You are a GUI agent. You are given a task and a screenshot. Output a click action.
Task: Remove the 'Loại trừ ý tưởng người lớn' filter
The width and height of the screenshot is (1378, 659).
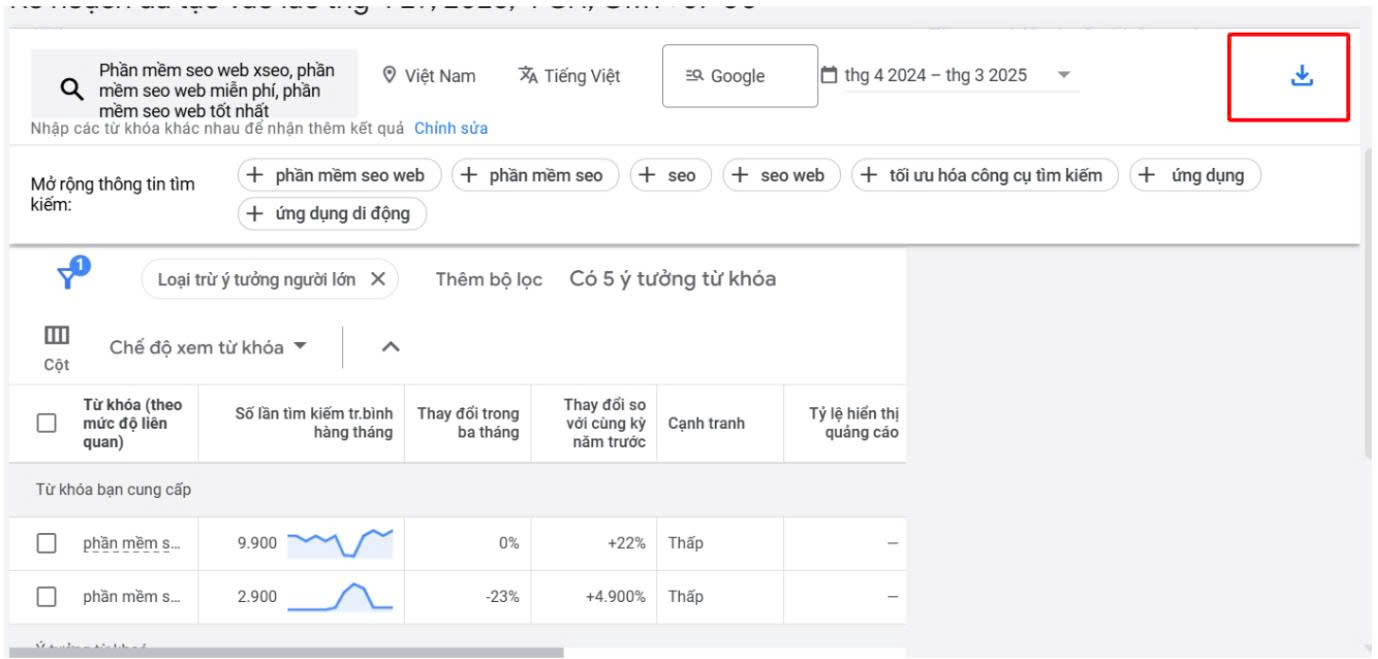pyautogui.click(x=378, y=280)
